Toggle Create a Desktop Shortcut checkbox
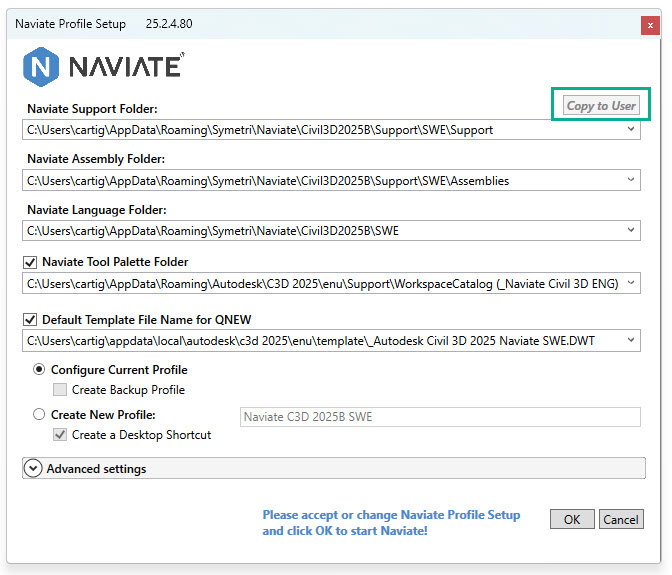 pyautogui.click(x=60, y=434)
